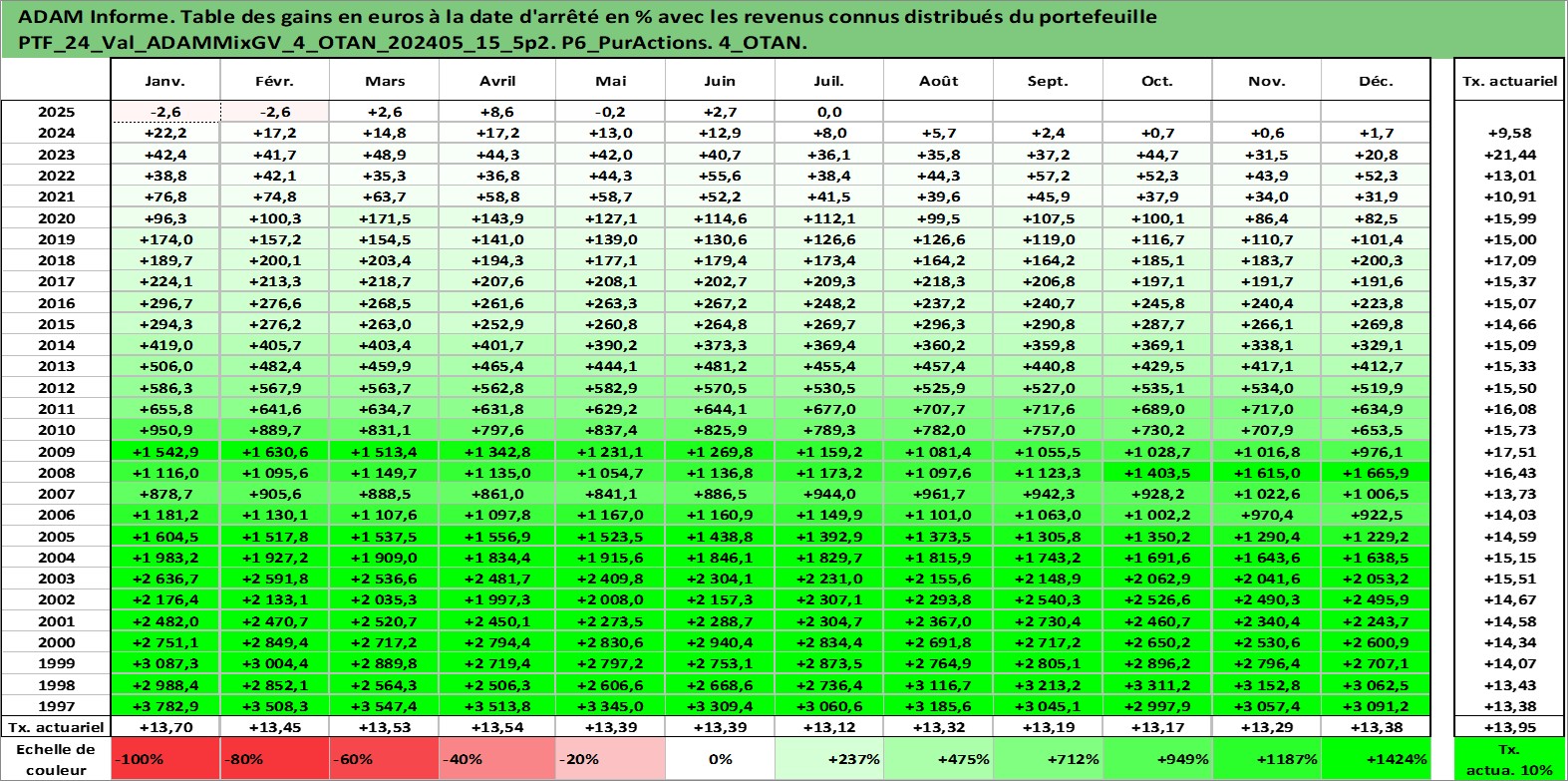Click the 1997 row label
This screenshot has width=1568, height=781.
pos(56,706)
